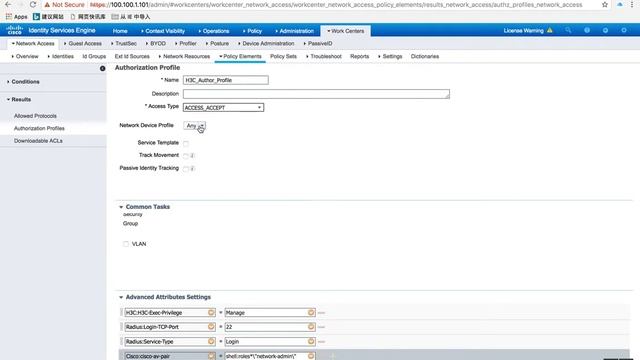Open attribute picker for Radius:Service-Type
640x360 pixels.
pyautogui.click(x=211, y=341)
